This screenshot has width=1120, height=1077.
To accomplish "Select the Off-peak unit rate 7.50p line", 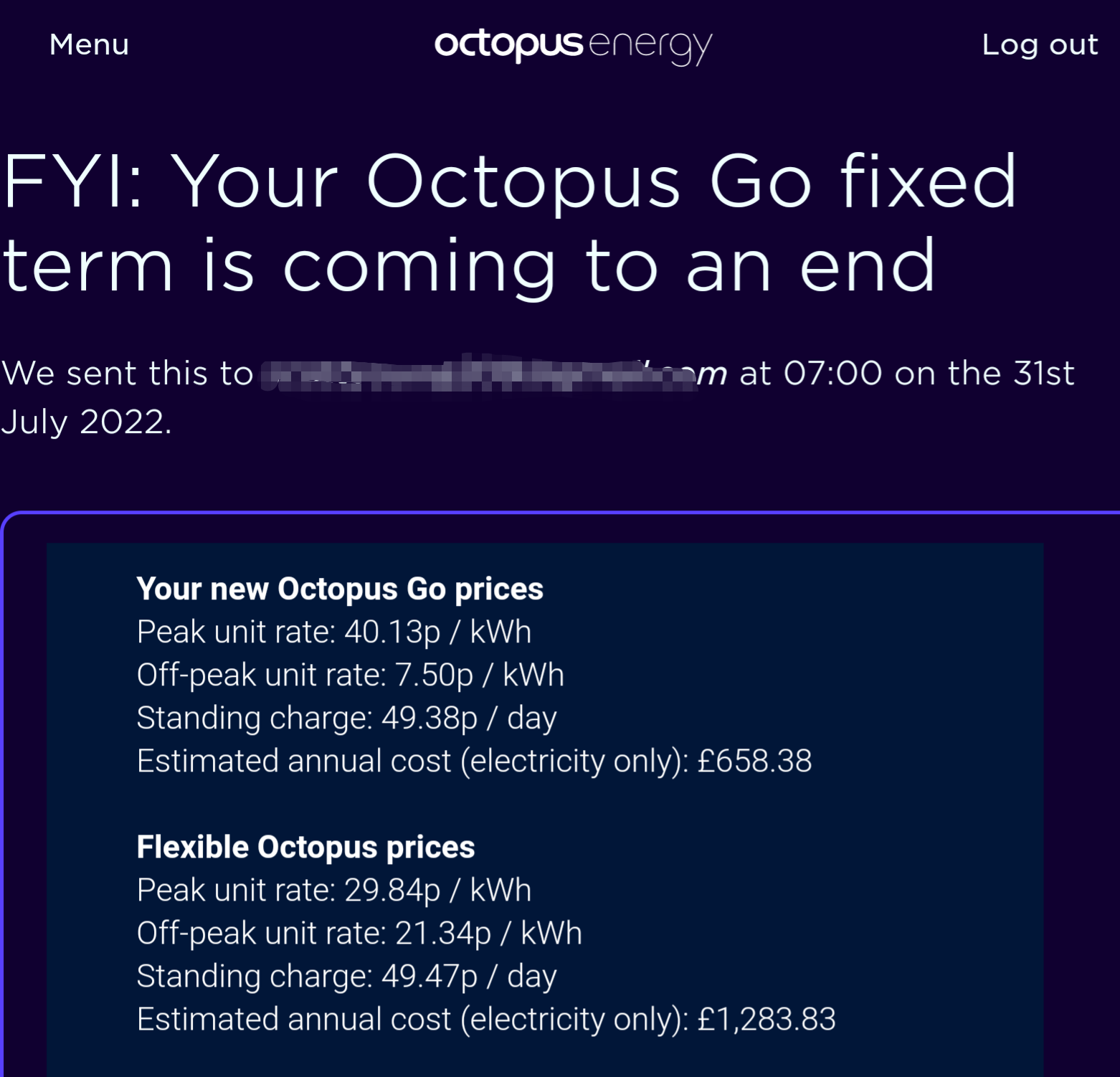I will coord(350,675).
